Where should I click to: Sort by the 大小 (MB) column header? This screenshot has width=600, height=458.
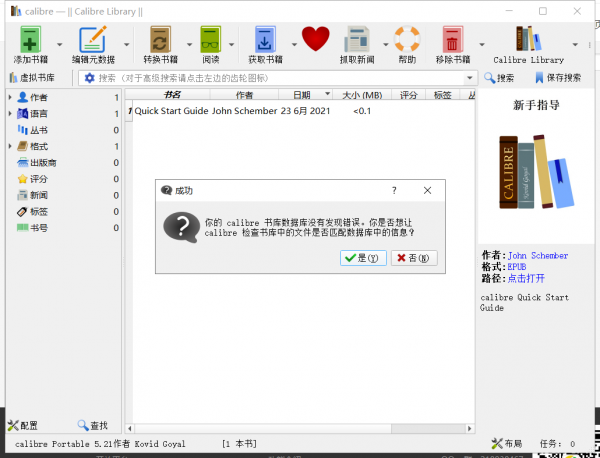pyautogui.click(x=362, y=95)
